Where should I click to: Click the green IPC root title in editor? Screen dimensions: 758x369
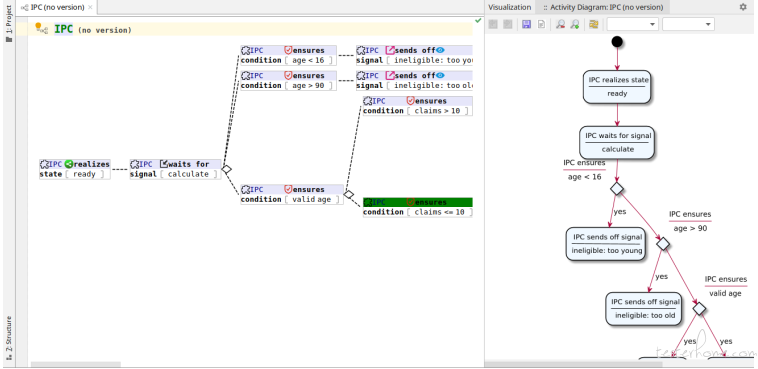(x=63, y=29)
